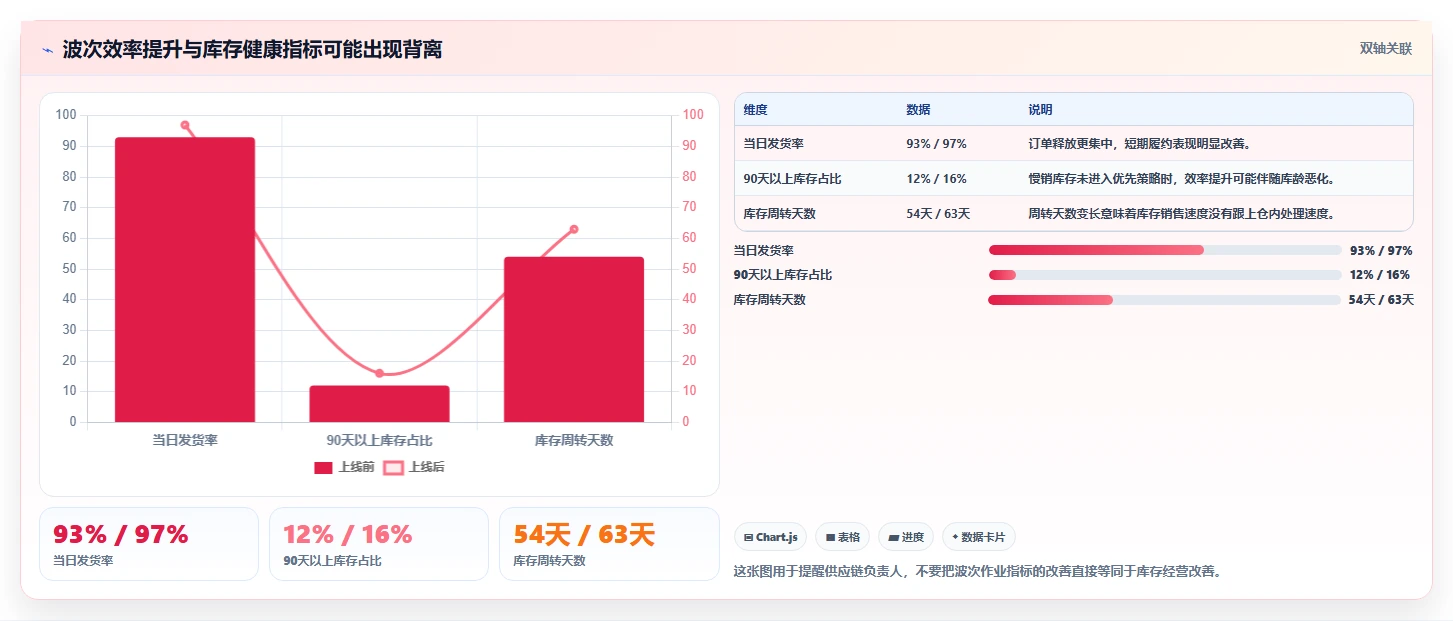
Task: Click the 数据卡片 tag chip
Action: (979, 537)
